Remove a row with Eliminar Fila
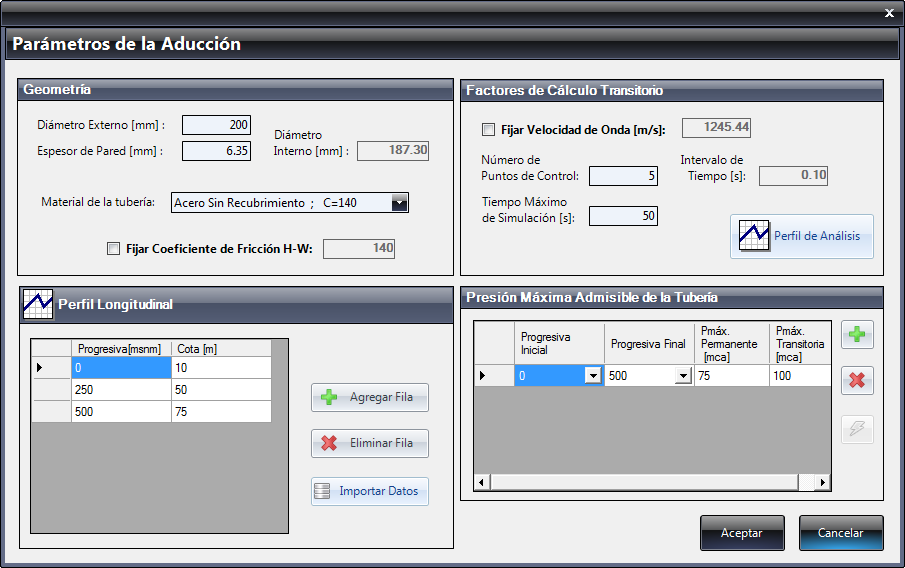905x568 pixels. tap(370, 443)
